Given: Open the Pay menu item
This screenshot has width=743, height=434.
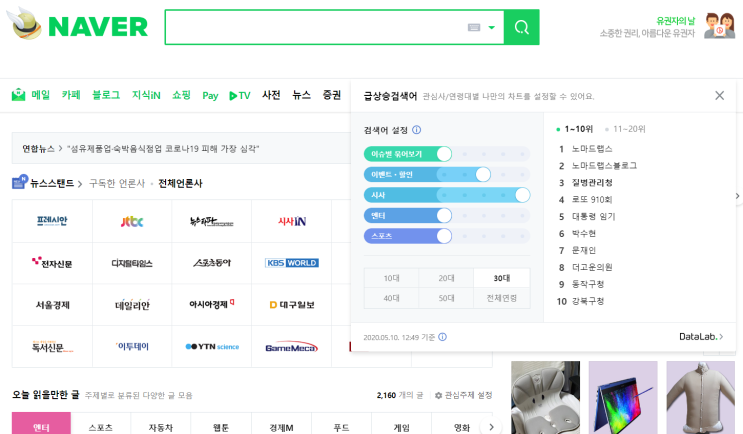Looking at the screenshot, I should (210, 96).
